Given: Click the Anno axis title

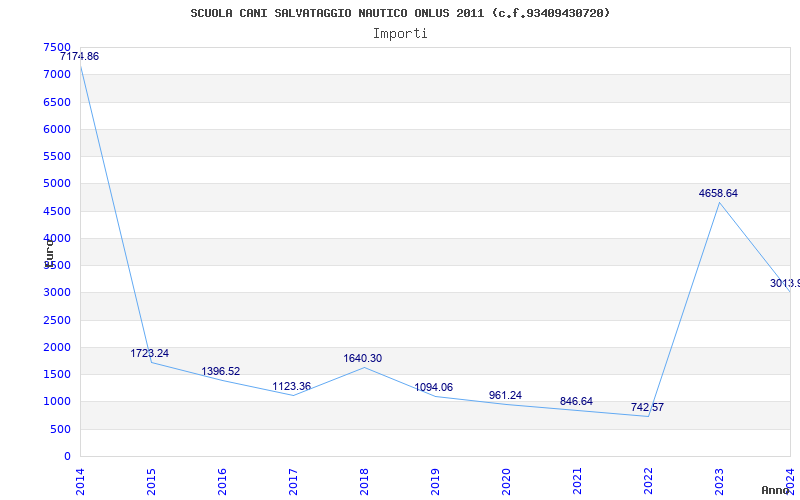Looking at the screenshot, I should coord(778,490).
